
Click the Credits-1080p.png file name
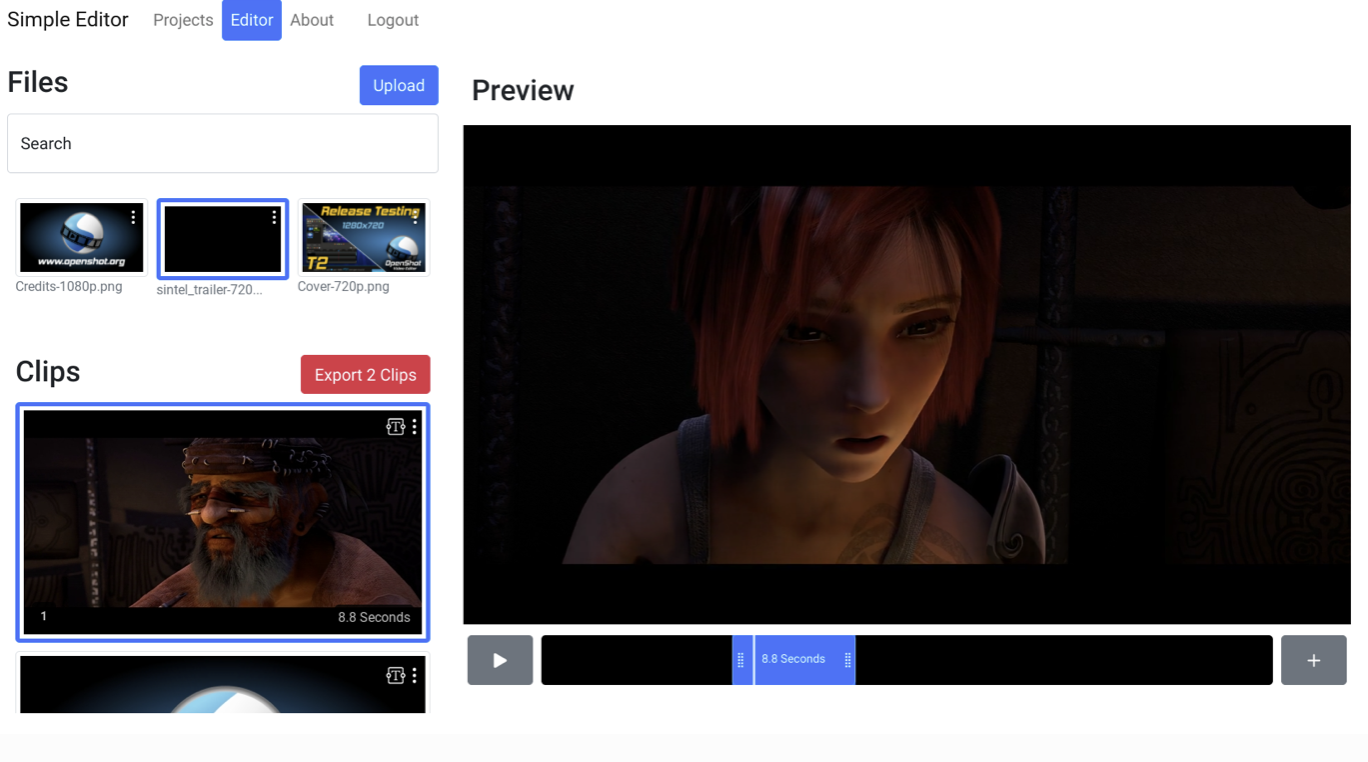click(69, 287)
